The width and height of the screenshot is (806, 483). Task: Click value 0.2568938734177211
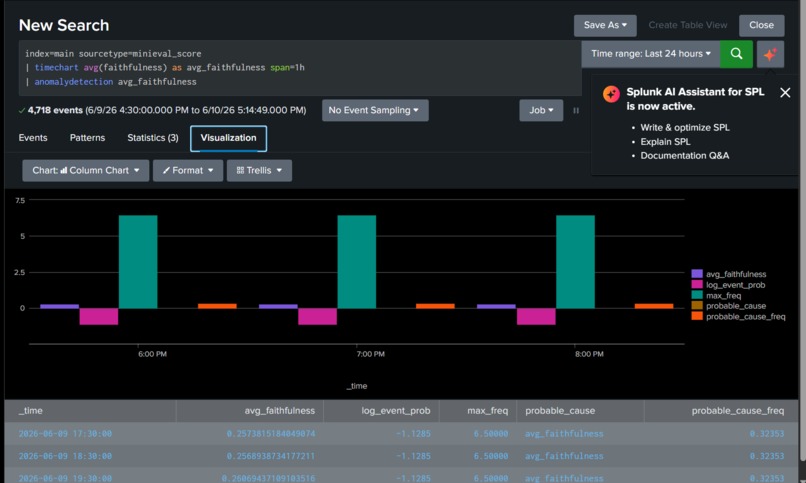(x=271, y=456)
